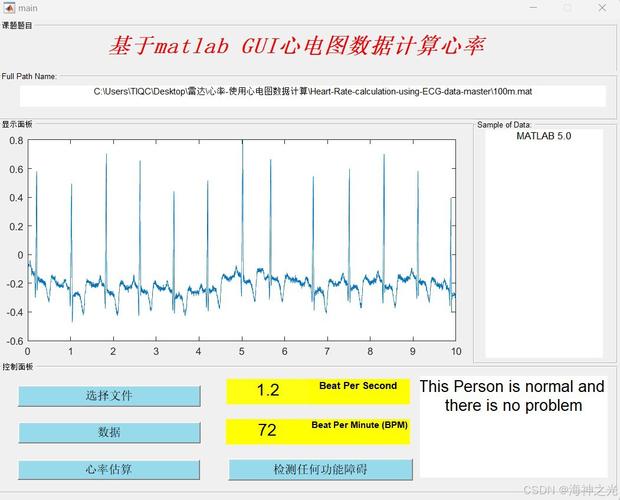Image resolution: width=620 pixels, height=500 pixels.
Task: Click the MATLAB icon in title bar
Action: tap(9, 8)
